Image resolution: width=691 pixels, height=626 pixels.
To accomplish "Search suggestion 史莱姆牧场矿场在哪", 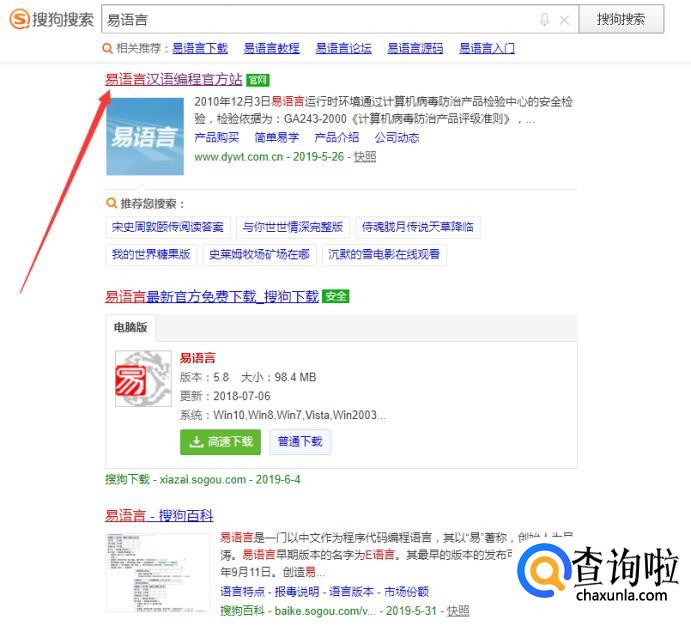I will tap(259, 254).
